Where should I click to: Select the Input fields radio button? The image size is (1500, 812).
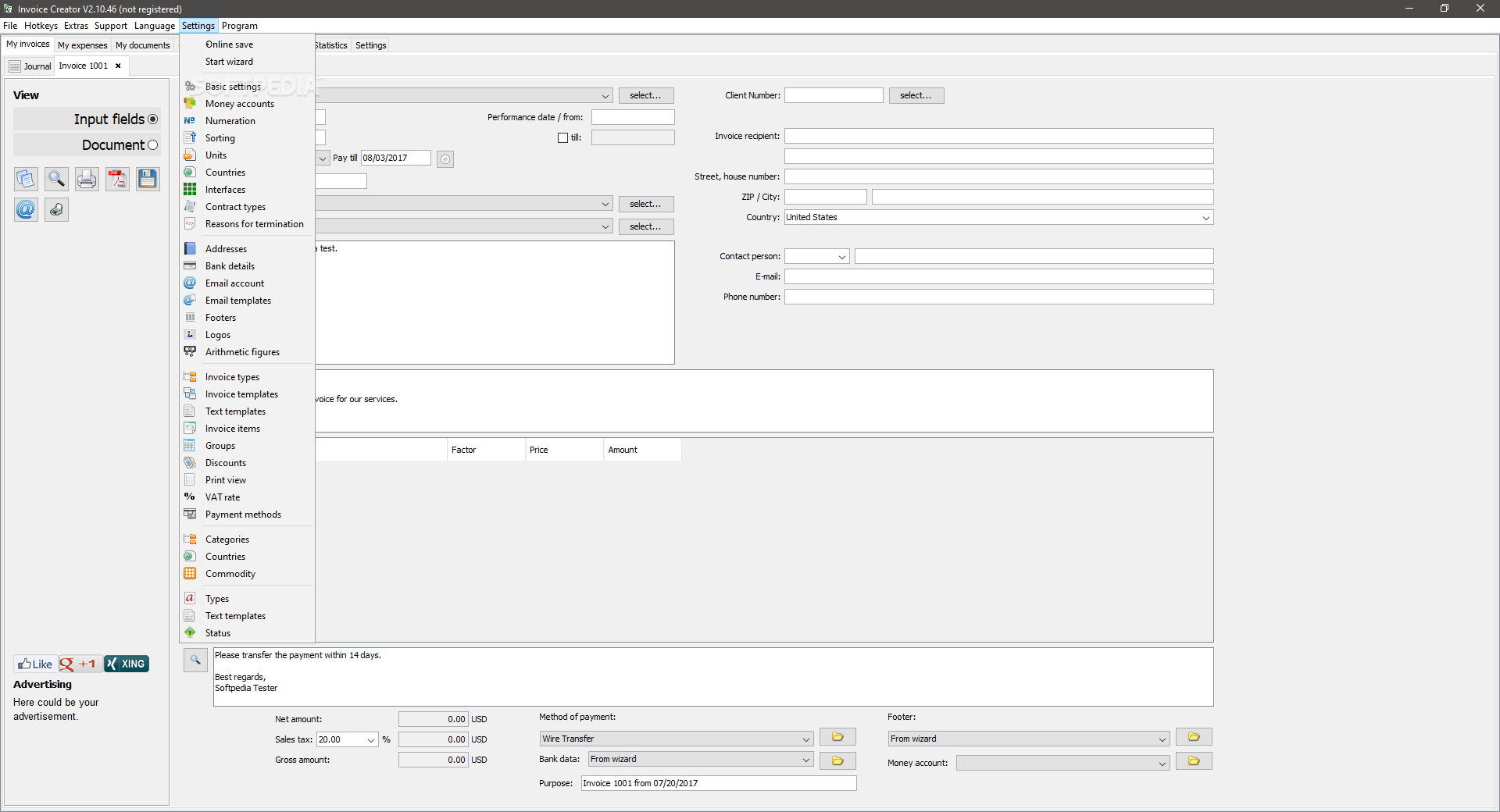pyautogui.click(x=152, y=119)
